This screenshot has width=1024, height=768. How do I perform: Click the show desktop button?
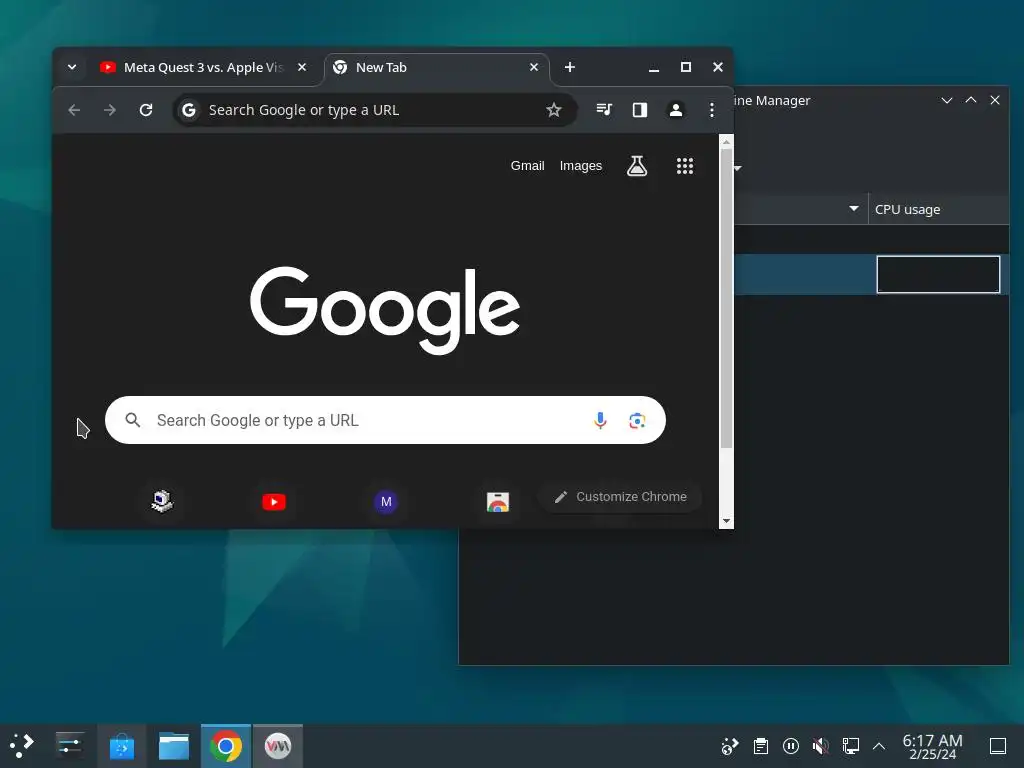click(x=998, y=746)
